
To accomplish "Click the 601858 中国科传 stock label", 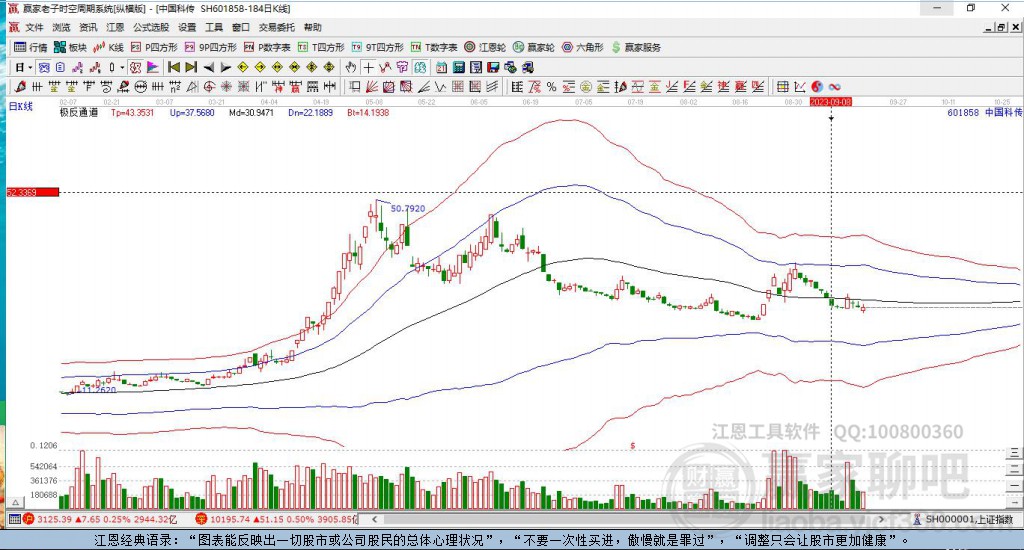I will (985, 112).
